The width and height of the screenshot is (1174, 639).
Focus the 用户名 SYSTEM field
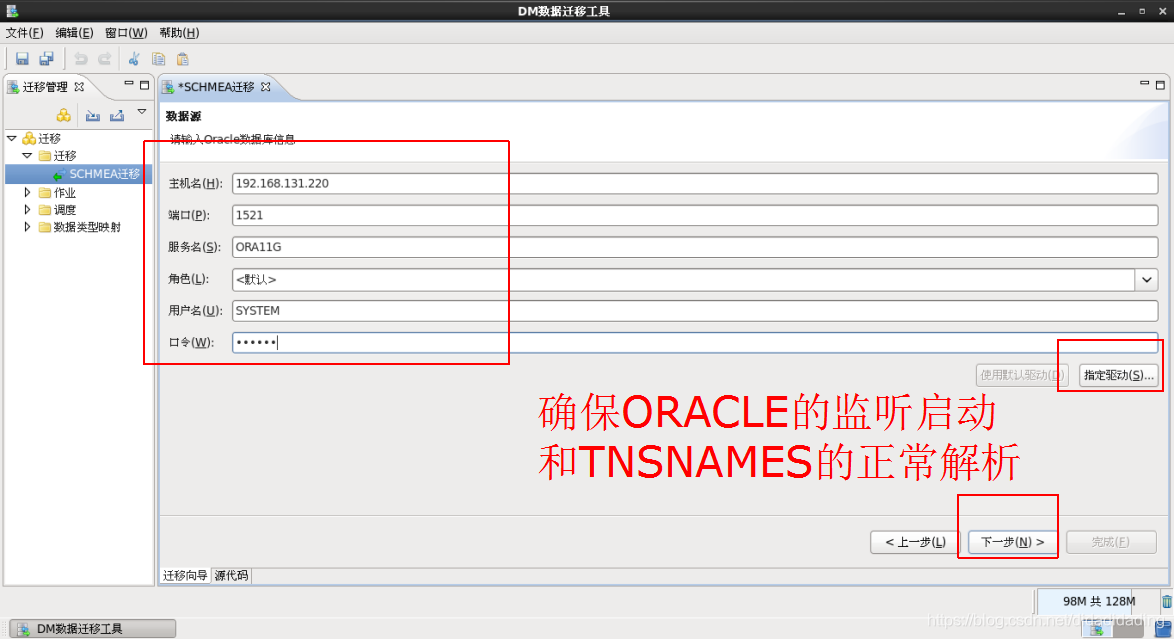[695, 310]
